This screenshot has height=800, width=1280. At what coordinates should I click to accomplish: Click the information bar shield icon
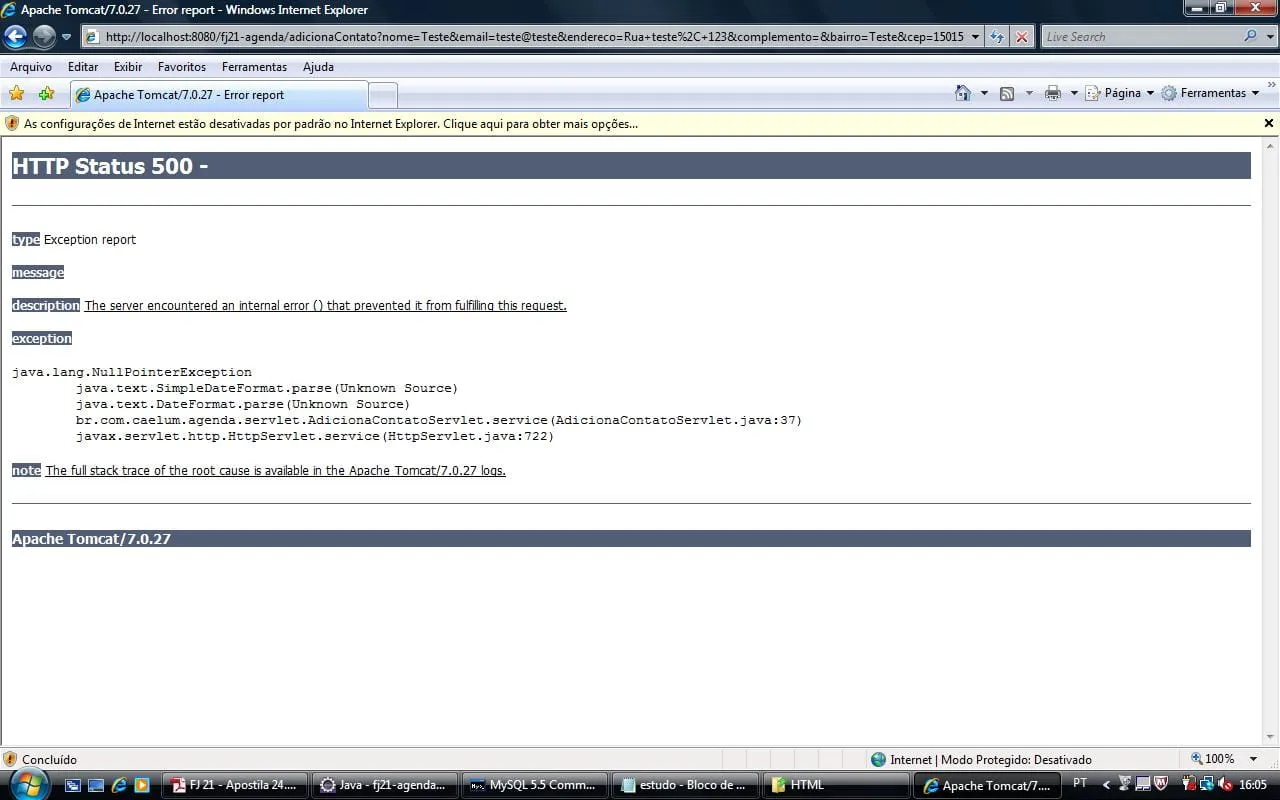(12, 124)
